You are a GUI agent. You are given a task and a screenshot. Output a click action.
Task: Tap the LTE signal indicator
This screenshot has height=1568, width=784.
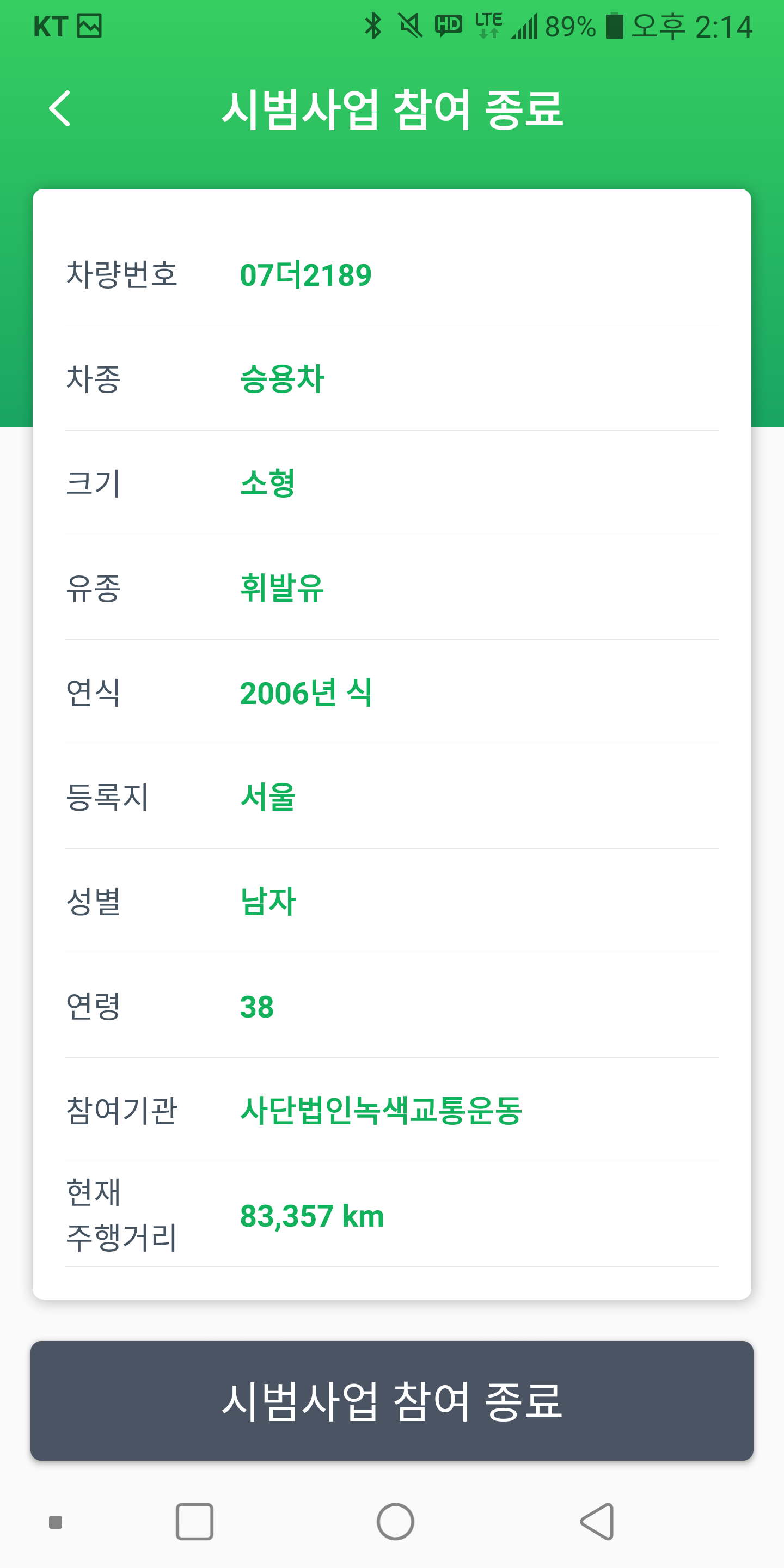click(x=488, y=26)
